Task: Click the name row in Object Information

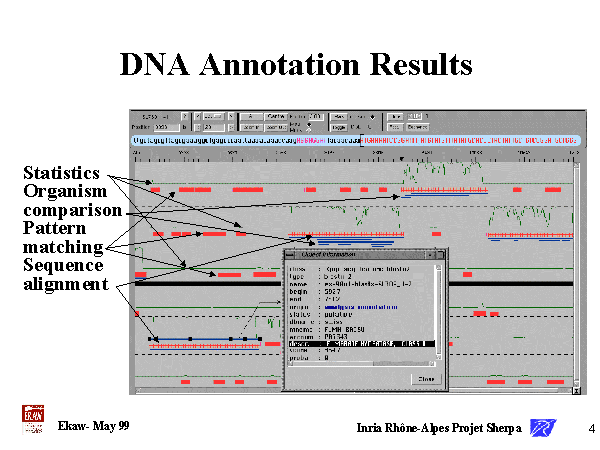Action: point(360,284)
